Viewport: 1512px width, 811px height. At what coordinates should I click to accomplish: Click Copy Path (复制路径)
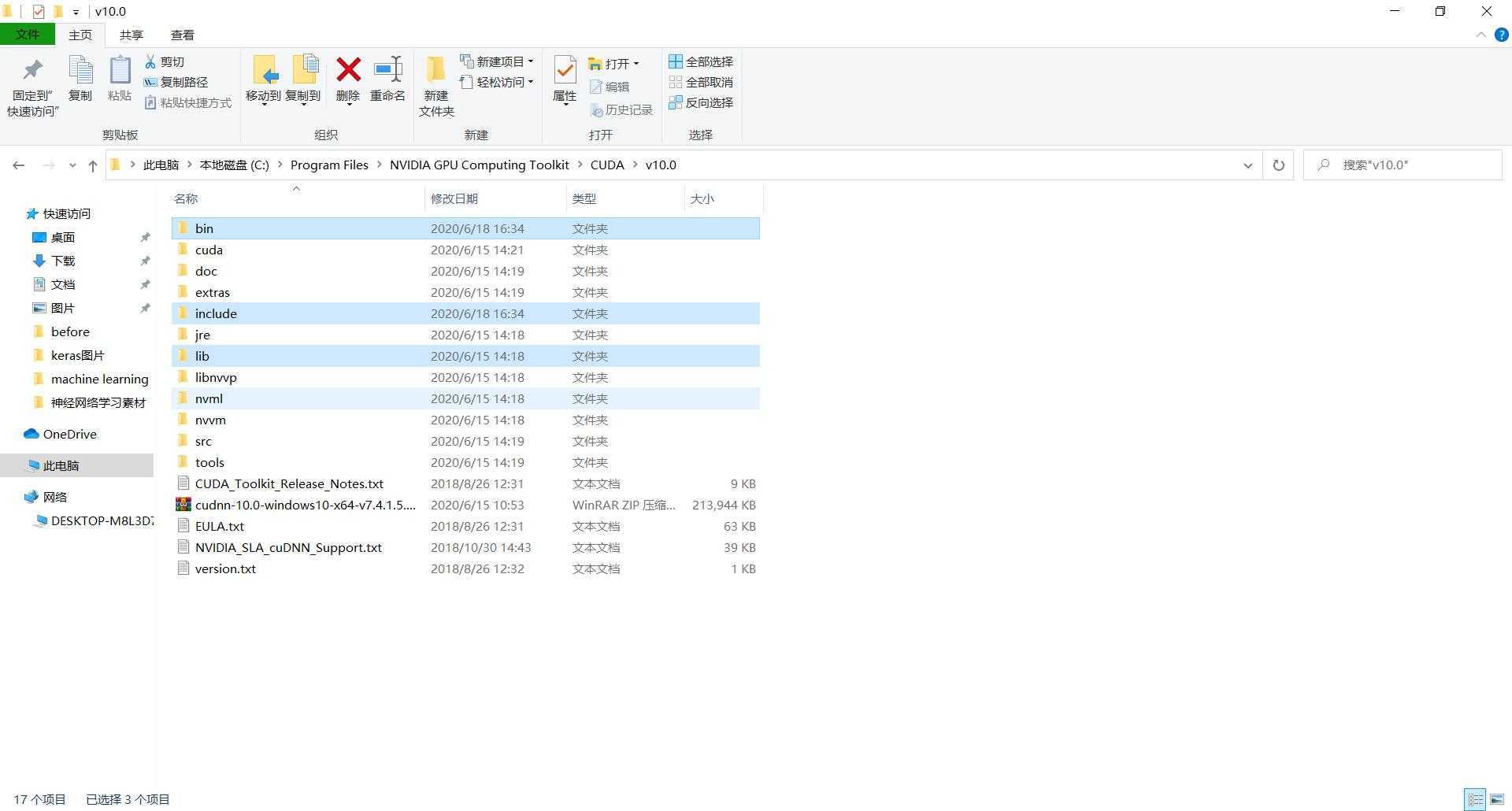click(x=176, y=82)
